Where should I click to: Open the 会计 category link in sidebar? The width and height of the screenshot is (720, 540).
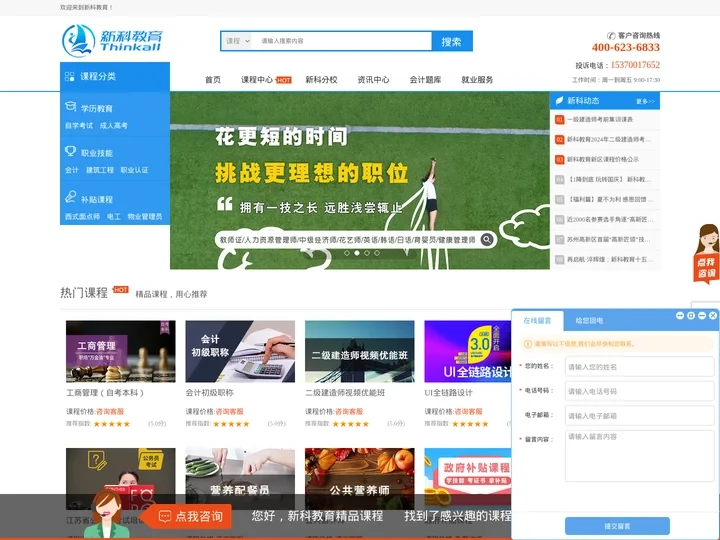pyautogui.click(x=72, y=170)
